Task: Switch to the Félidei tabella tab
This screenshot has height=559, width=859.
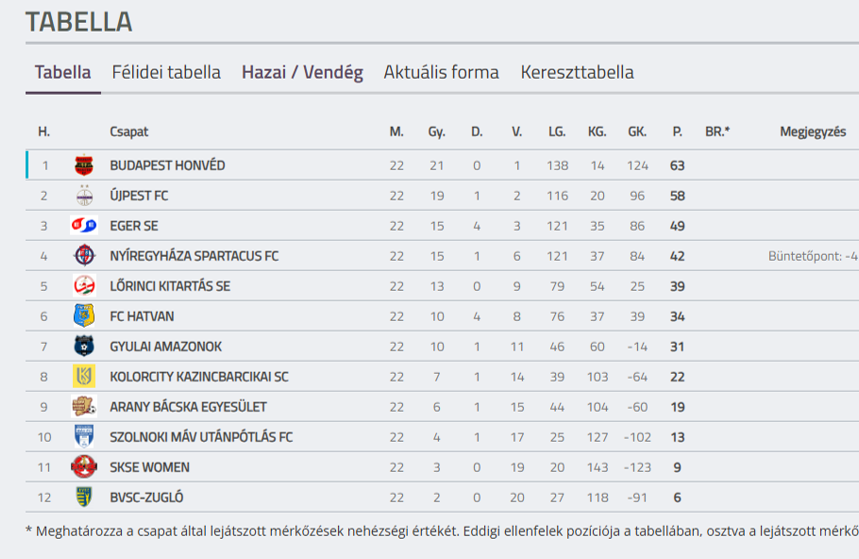Action: [166, 72]
